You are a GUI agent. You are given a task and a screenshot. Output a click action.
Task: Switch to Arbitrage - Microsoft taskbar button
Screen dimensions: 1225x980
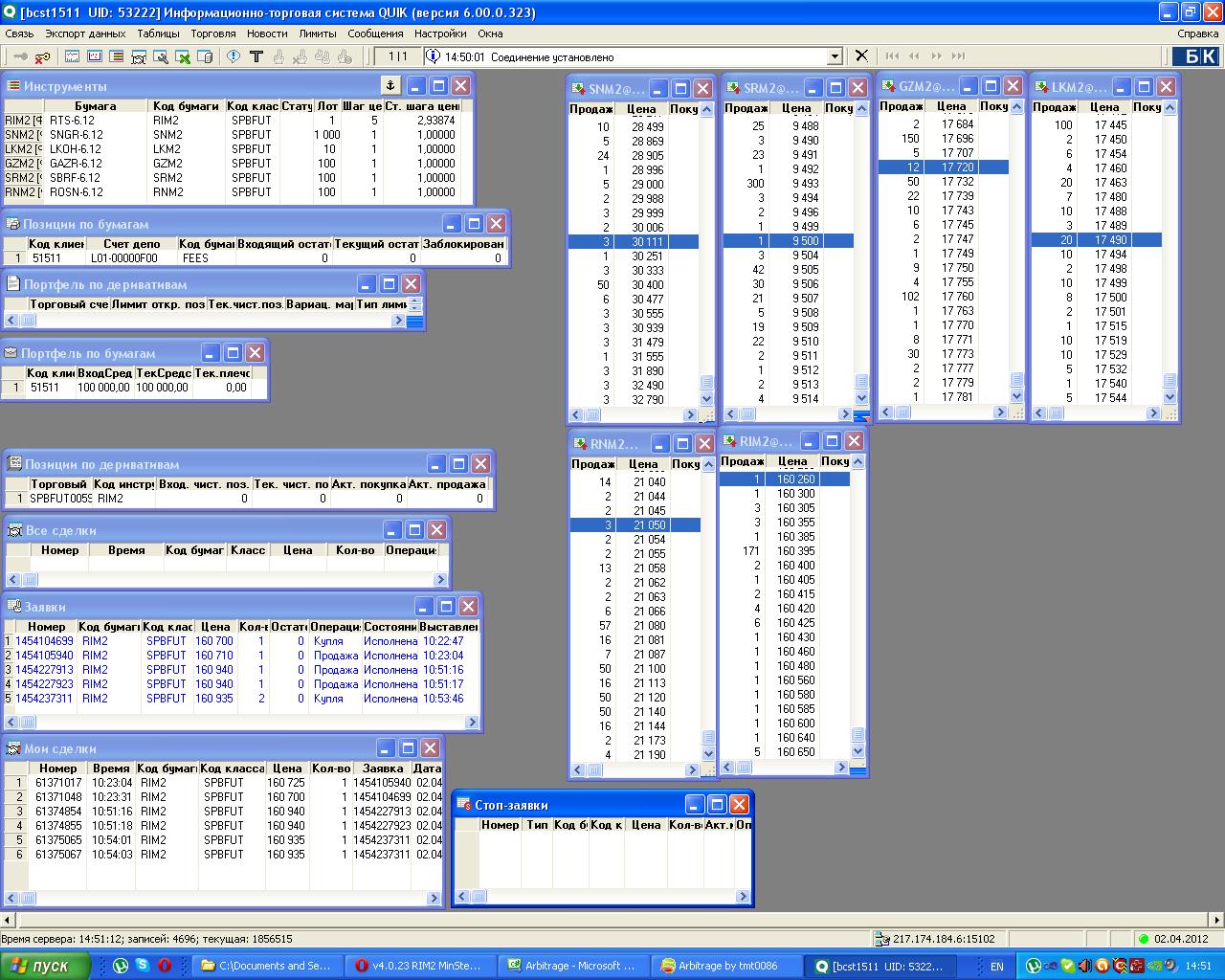[575, 966]
